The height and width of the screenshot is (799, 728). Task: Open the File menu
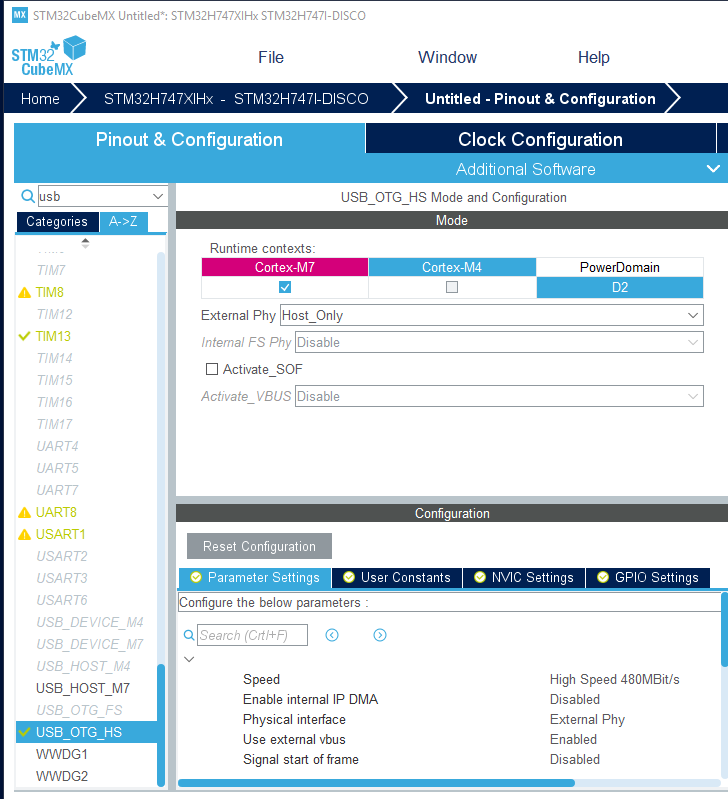271,57
